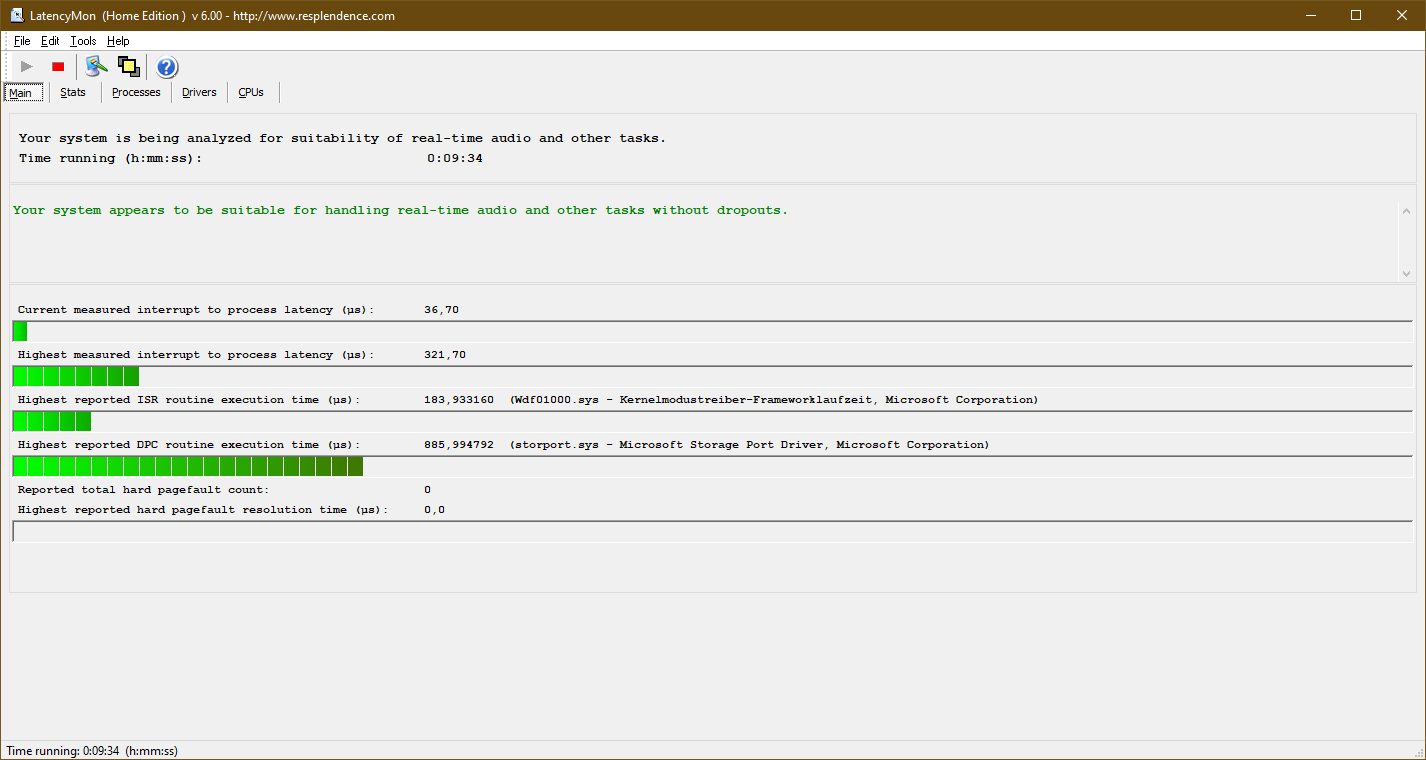Click the green 'Your system appears to be suitable' message
Screen dimensions: 1426x760
[x=400, y=211]
